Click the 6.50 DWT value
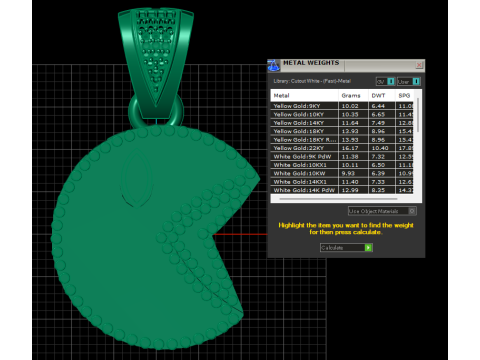This screenshot has width=480, height=360. point(378,165)
